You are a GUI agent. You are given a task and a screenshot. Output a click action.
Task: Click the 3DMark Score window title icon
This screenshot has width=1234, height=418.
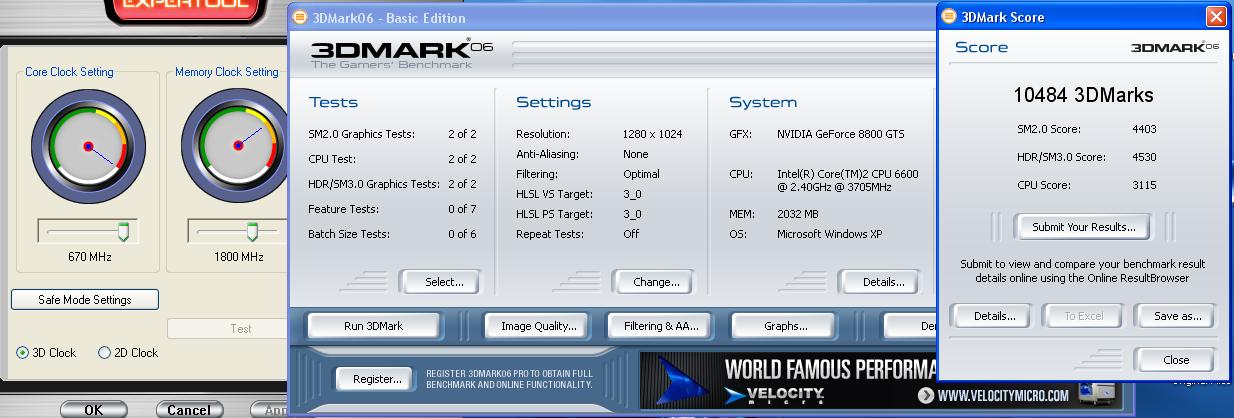coord(948,16)
